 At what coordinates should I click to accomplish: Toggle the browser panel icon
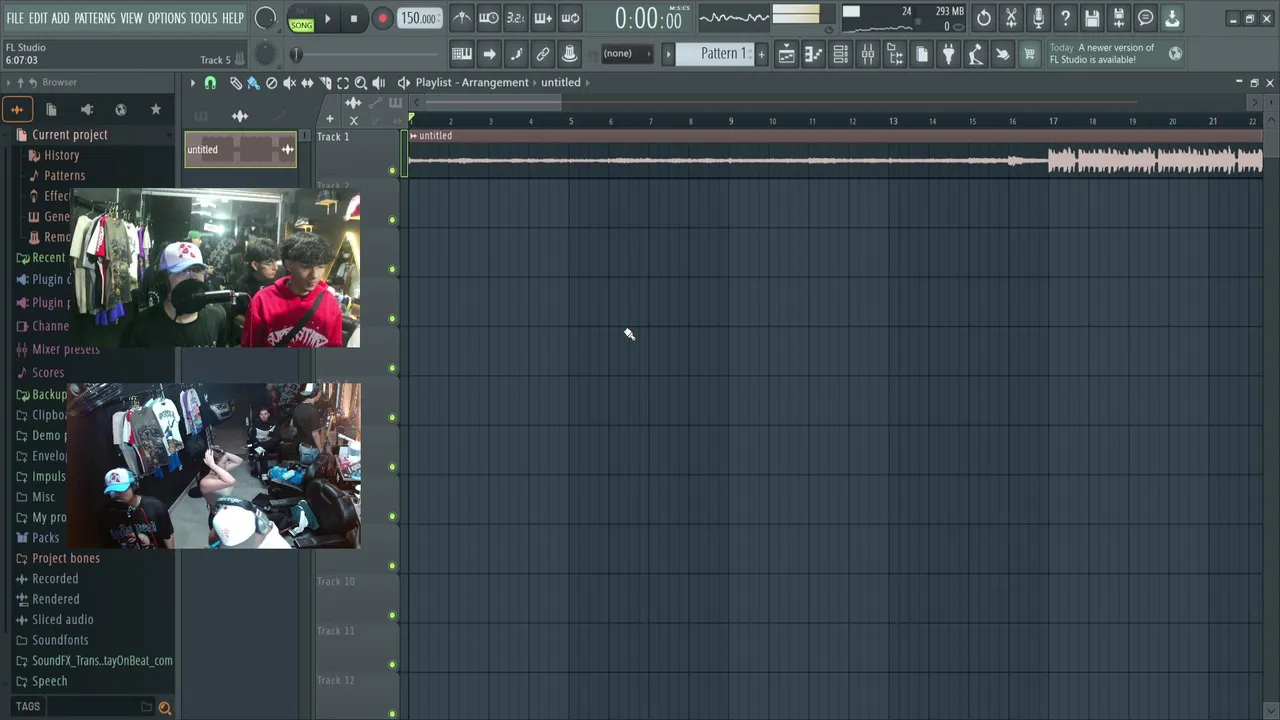point(895,55)
